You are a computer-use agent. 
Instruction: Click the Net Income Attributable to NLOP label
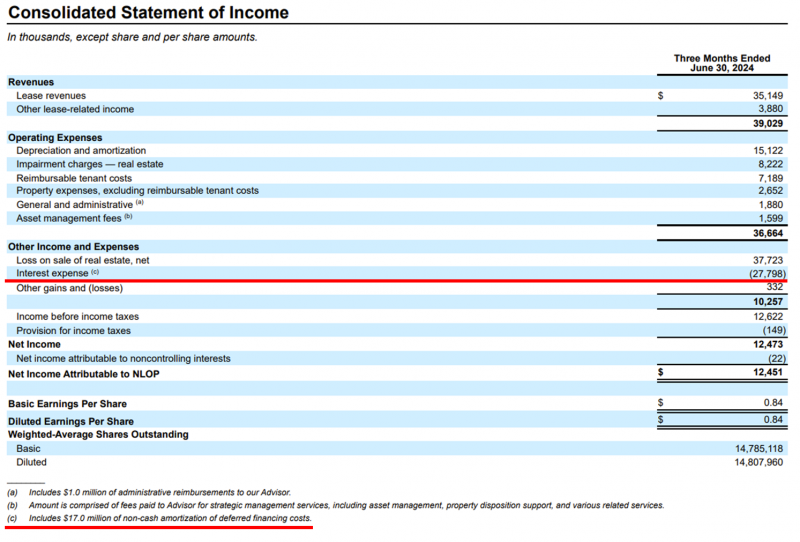[x=83, y=373]
